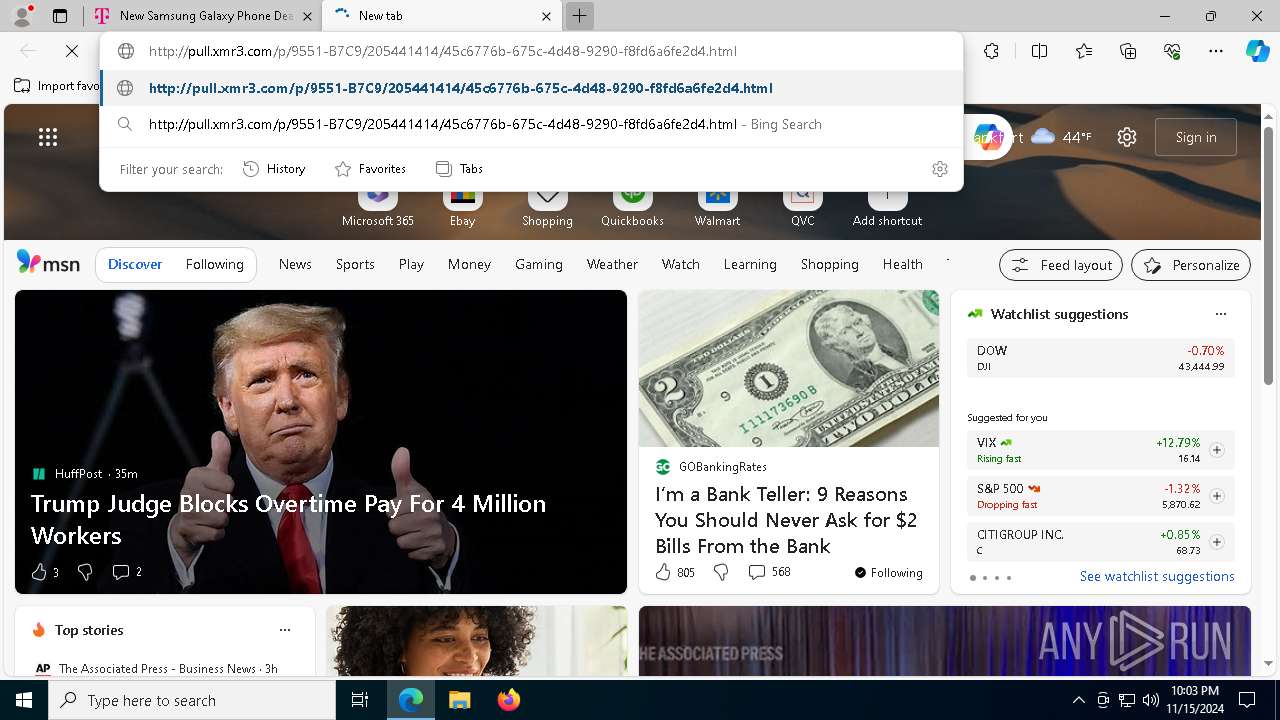The width and height of the screenshot is (1280, 720).
Task: Open the Feed layout options
Action: tap(1061, 265)
